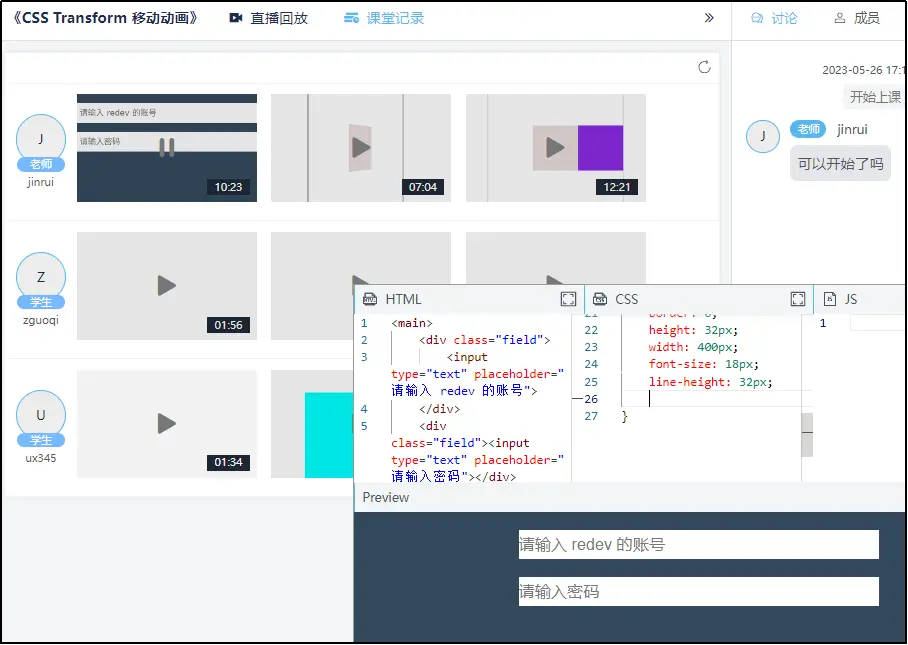The height and width of the screenshot is (645, 908).
Task: Click the account input field in Preview
Action: pyautogui.click(x=698, y=544)
